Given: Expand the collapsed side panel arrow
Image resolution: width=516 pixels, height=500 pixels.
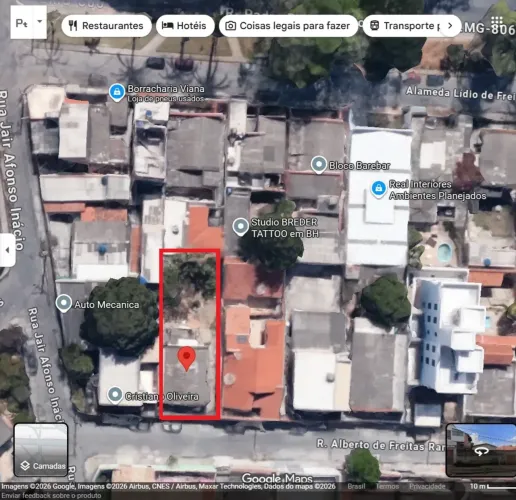Looking at the screenshot, I should (7, 250).
